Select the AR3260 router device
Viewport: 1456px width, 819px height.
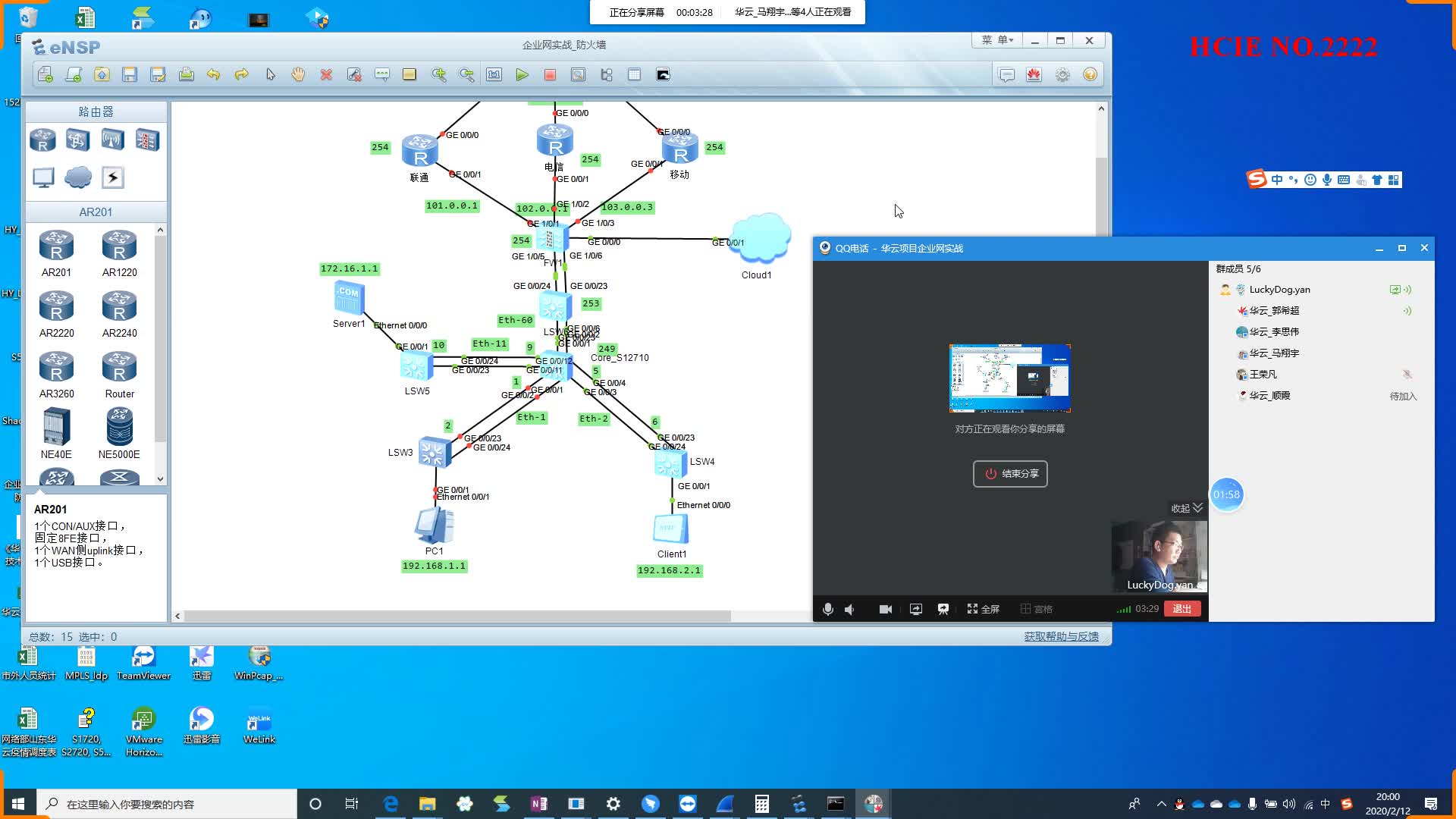[x=56, y=375]
